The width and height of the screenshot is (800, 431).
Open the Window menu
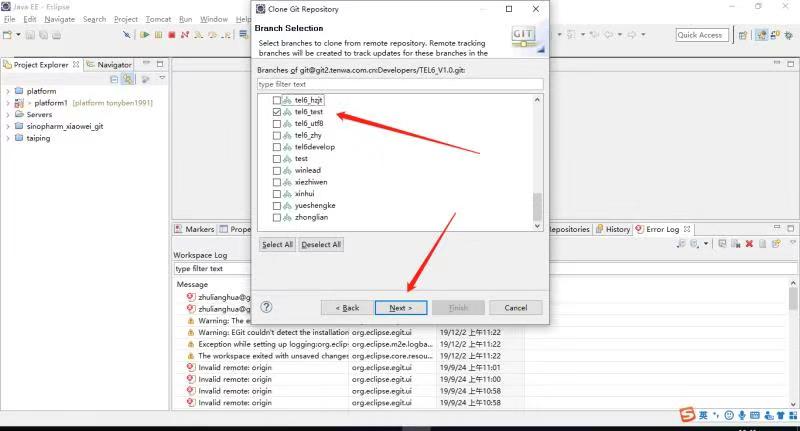[214, 19]
